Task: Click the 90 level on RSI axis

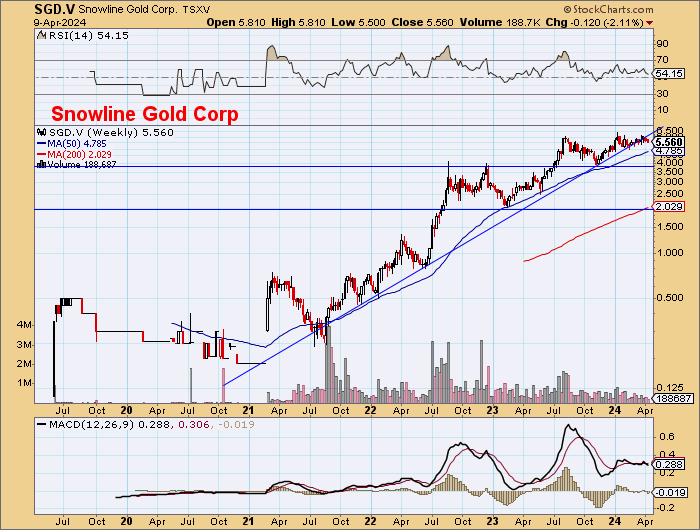Action: (662, 44)
